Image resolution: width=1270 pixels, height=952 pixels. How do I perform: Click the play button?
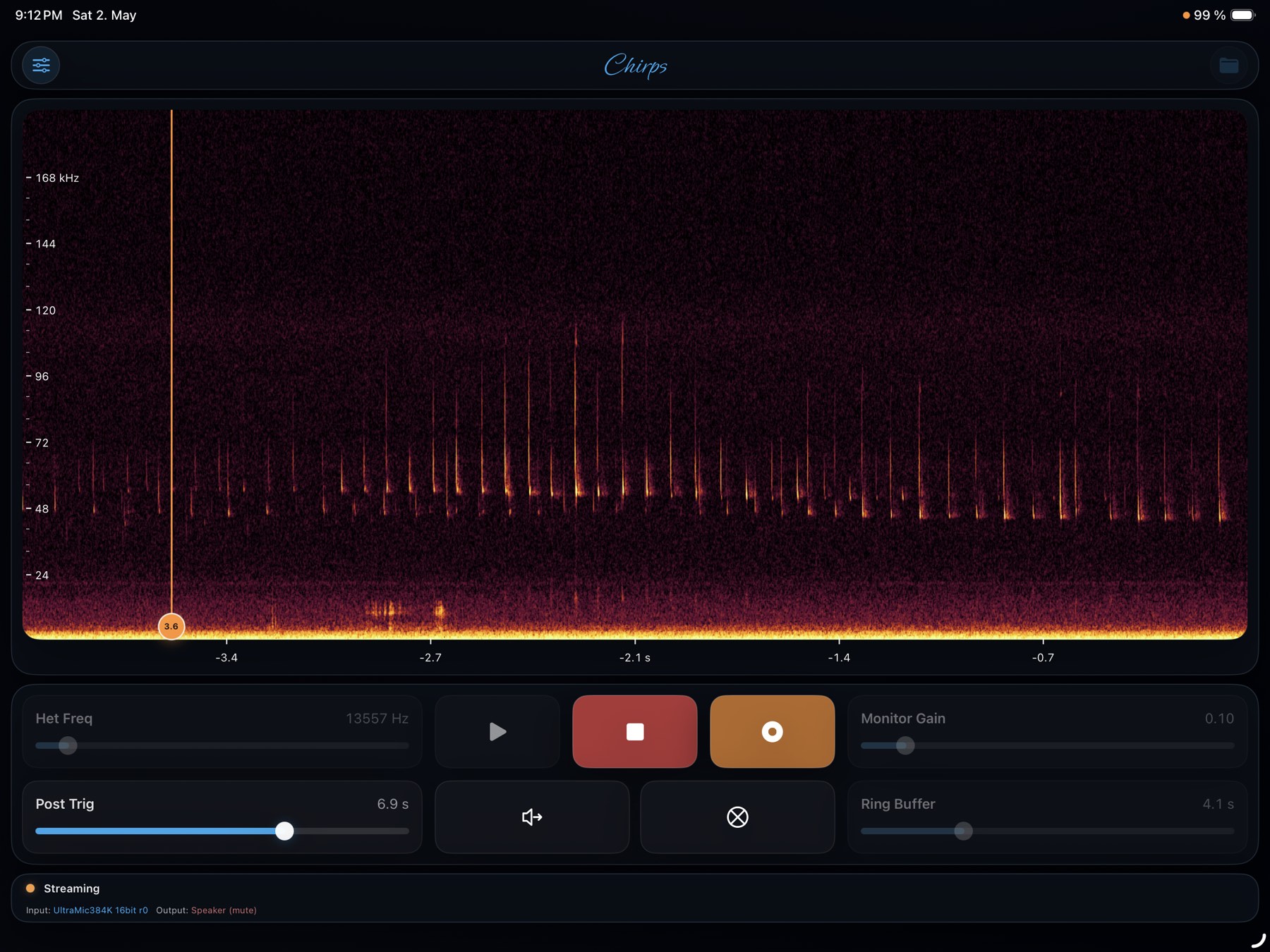[x=497, y=731]
